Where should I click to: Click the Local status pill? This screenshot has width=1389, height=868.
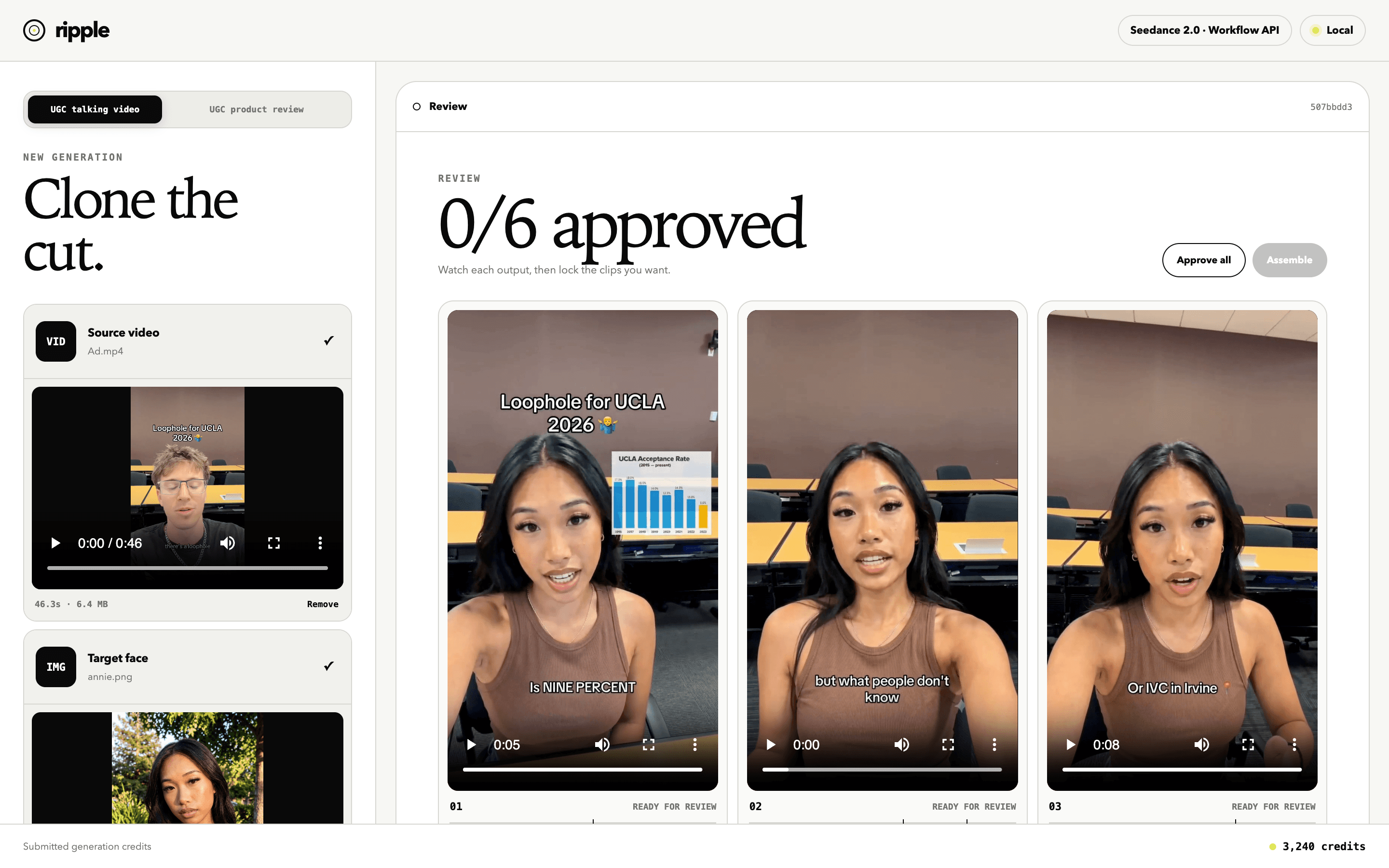point(1332,30)
